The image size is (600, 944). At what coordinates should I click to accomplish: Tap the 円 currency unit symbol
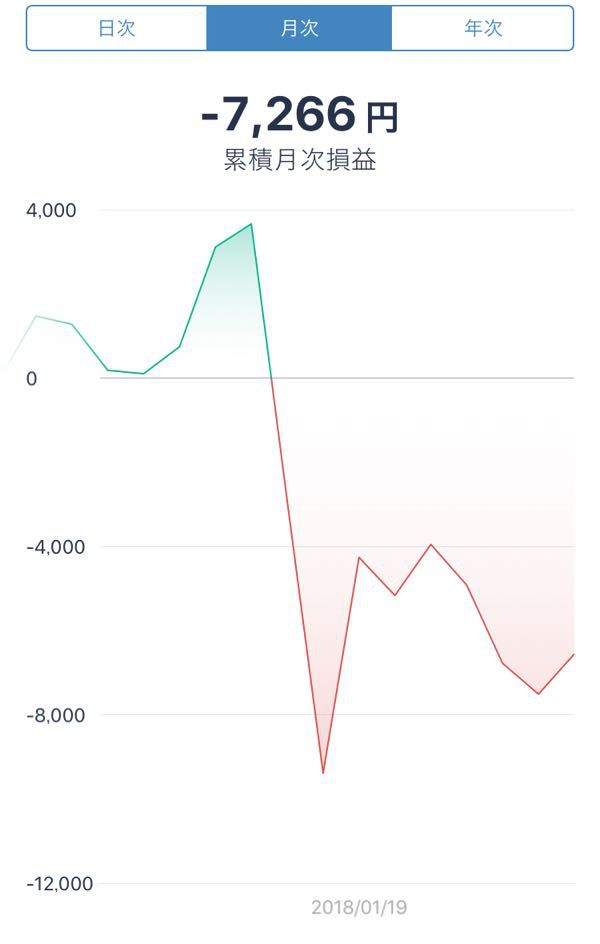[x=382, y=119]
